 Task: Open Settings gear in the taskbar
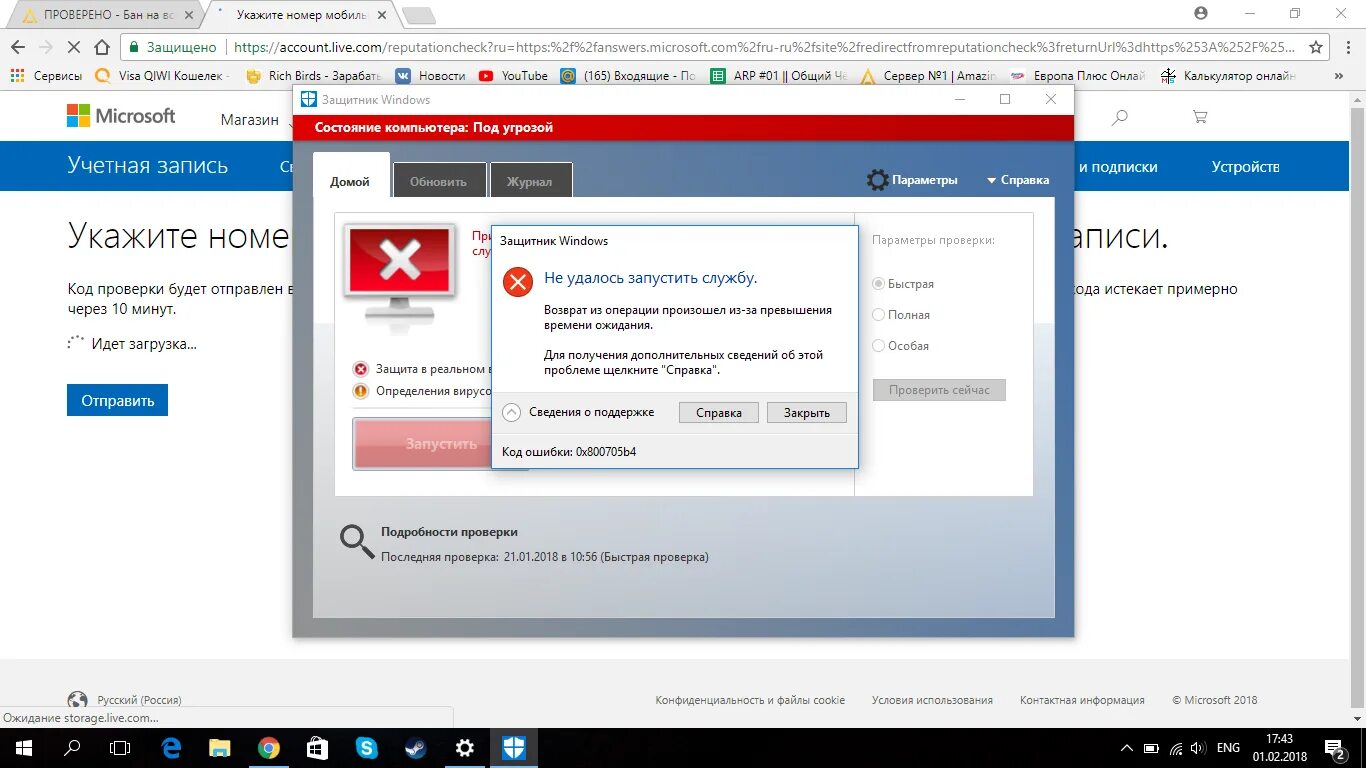pyautogui.click(x=465, y=748)
